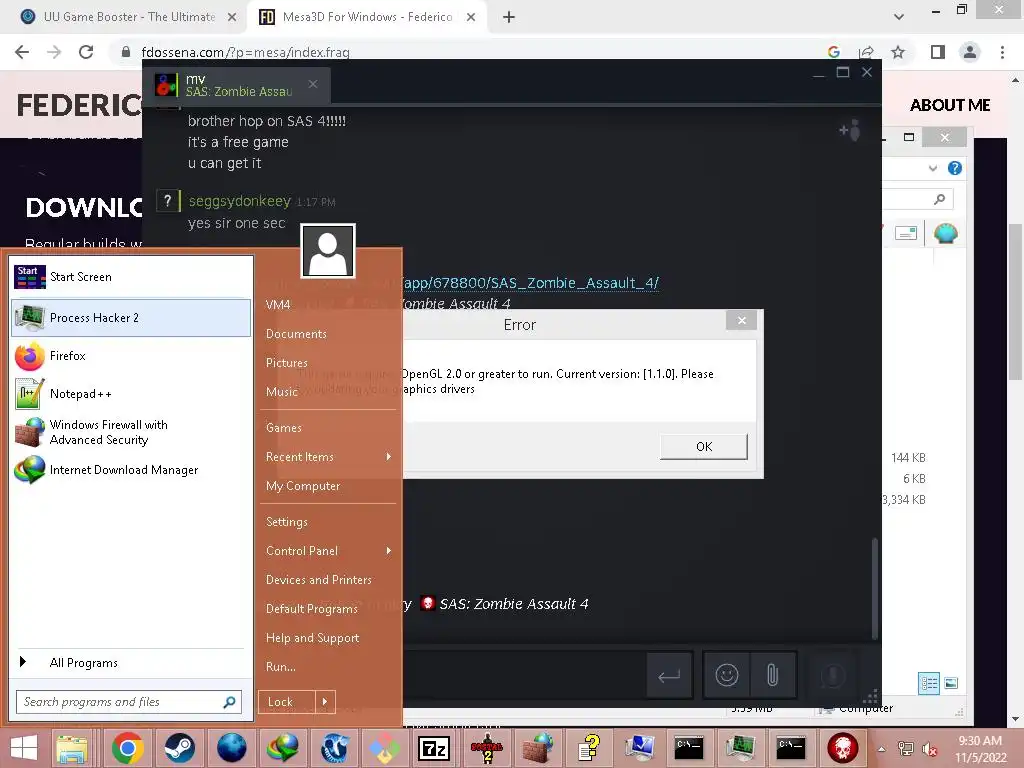Open Default Programs
The height and width of the screenshot is (768, 1024).
[312, 609]
